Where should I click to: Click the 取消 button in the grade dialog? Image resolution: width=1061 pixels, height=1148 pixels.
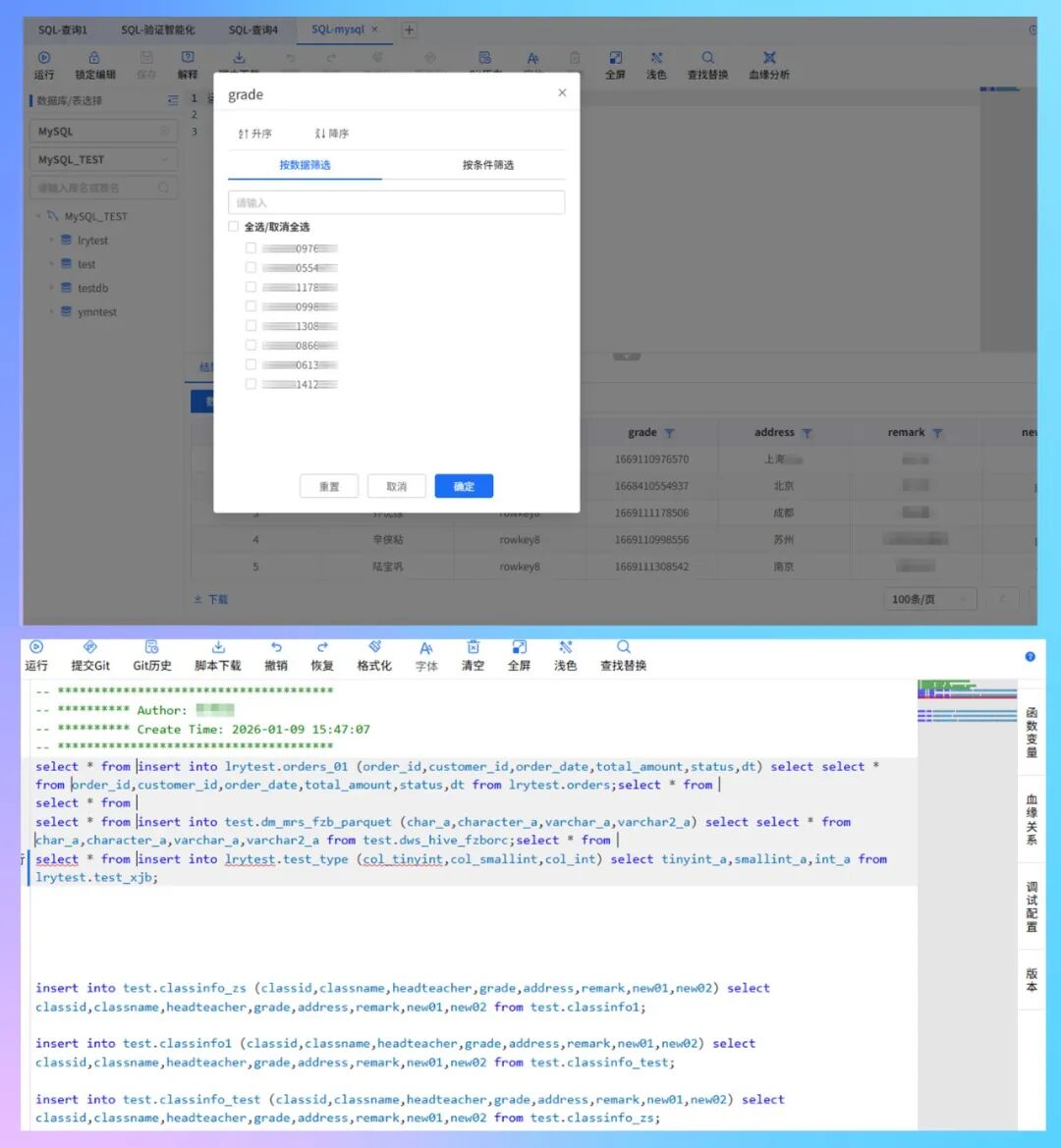396,486
